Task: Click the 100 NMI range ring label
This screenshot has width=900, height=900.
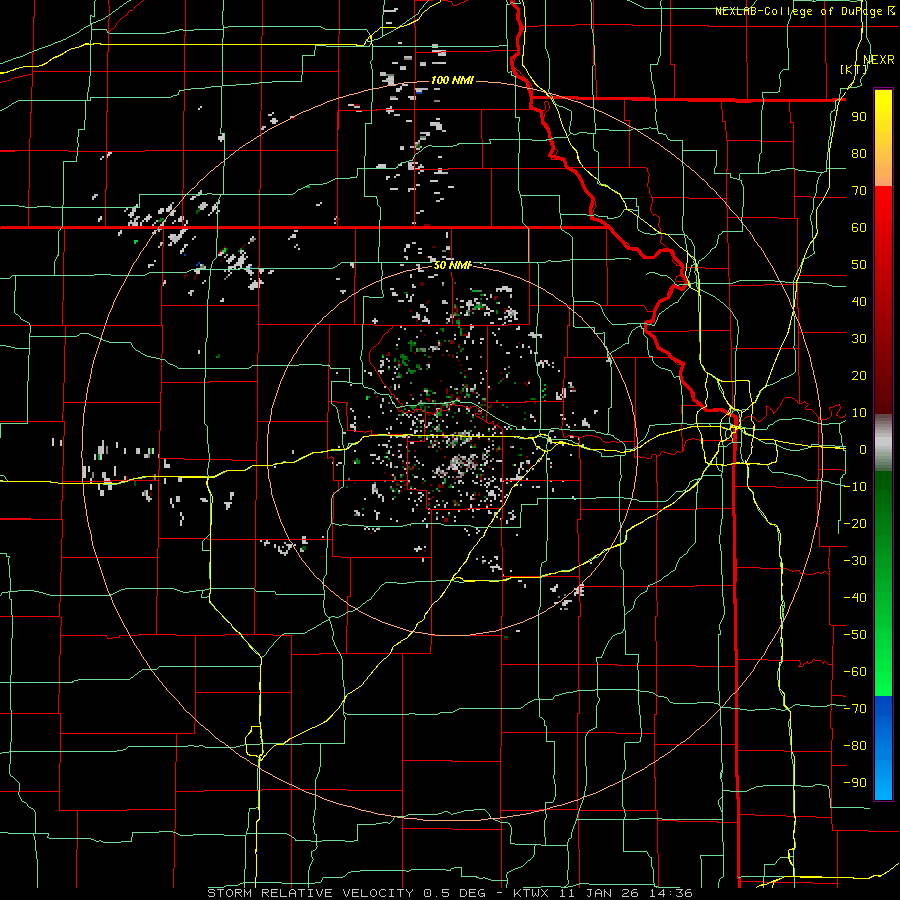Action: click(452, 80)
